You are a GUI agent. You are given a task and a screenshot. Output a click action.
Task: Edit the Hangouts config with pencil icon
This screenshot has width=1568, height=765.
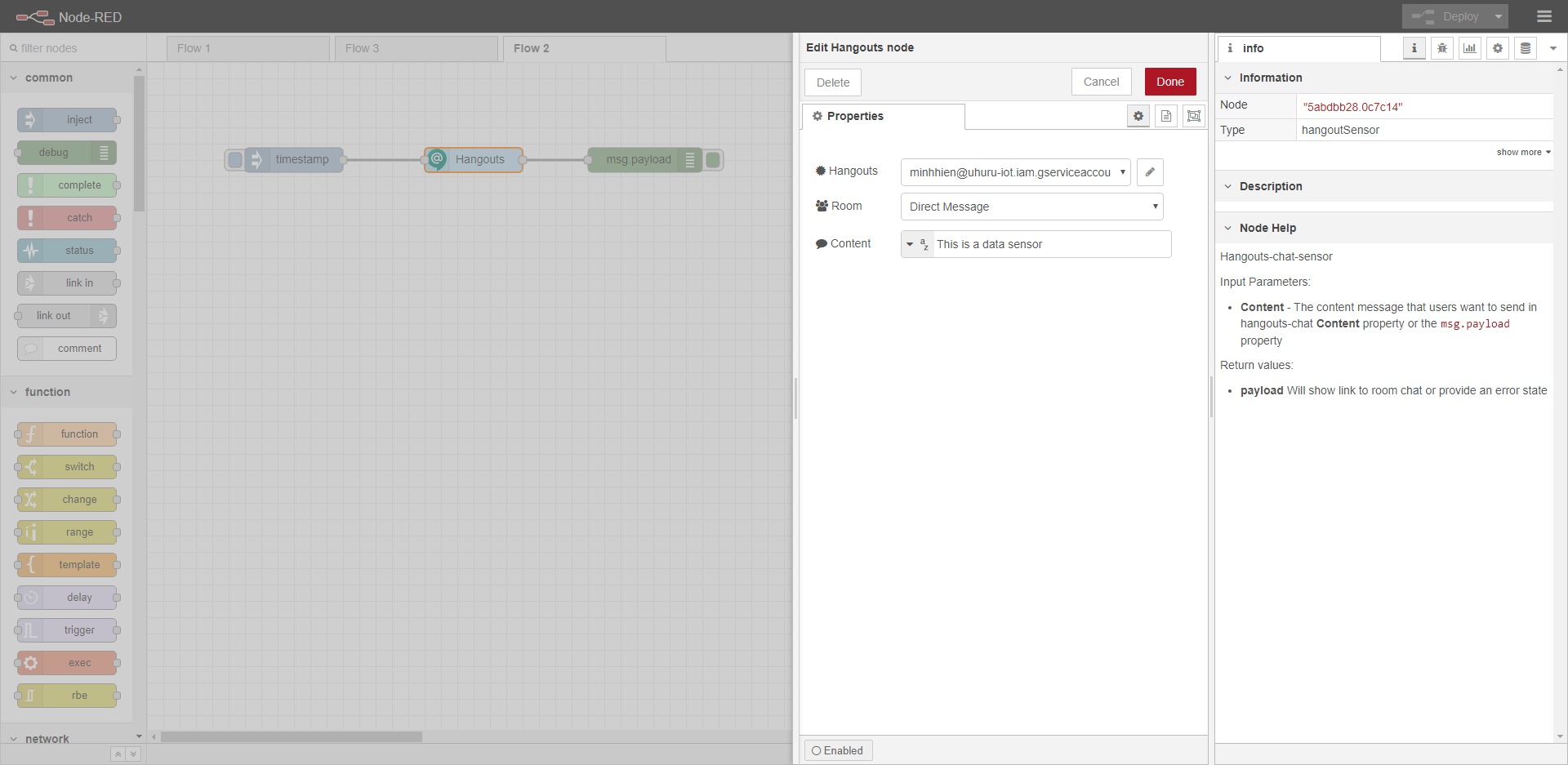(x=1150, y=172)
